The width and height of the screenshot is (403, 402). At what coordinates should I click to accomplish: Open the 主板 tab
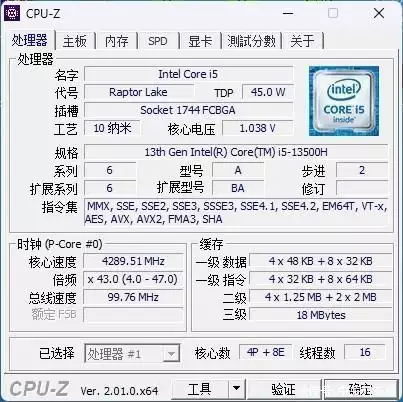(x=75, y=41)
